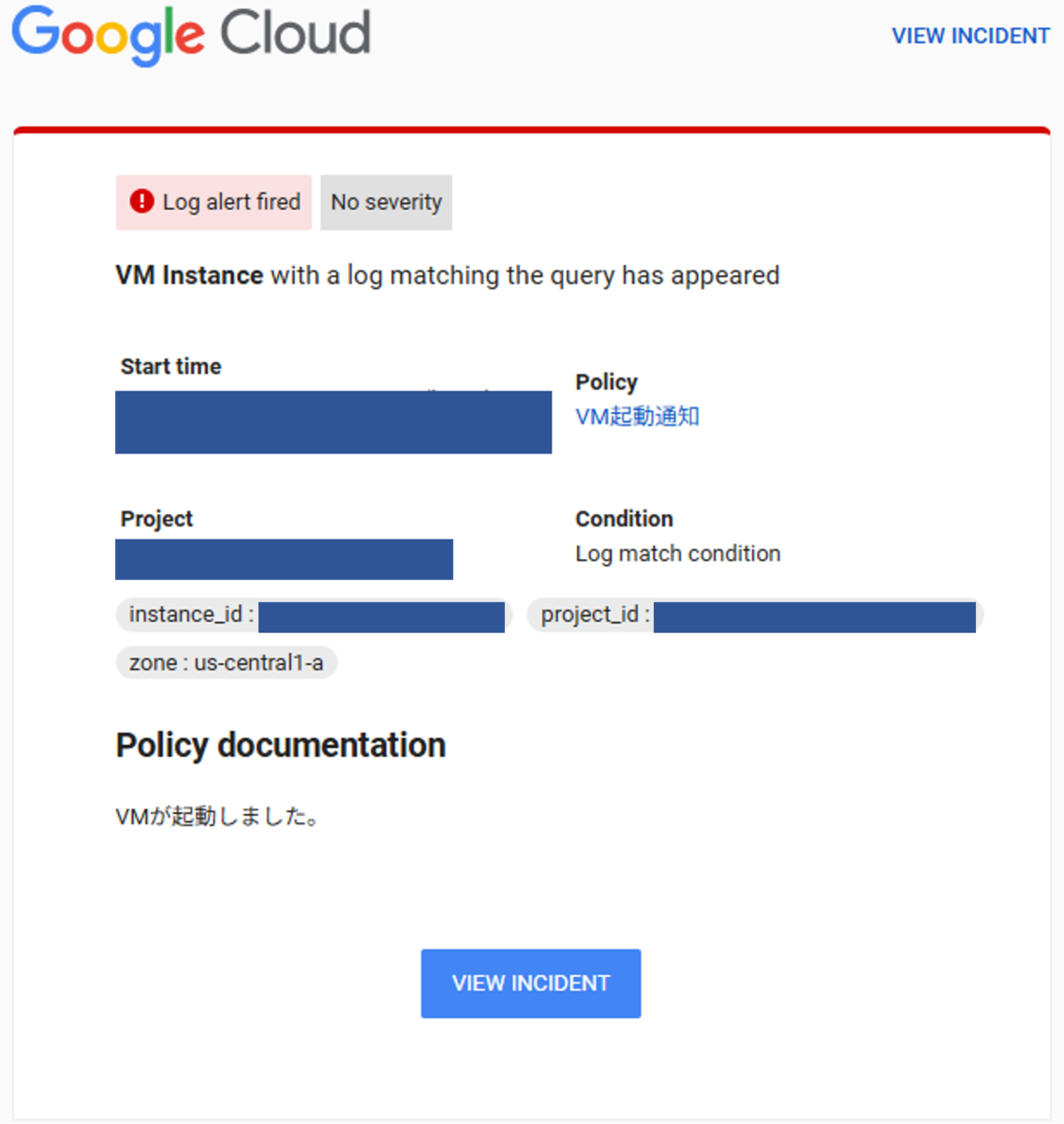Screen dimensions: 1064x1124
Task: Select the No severity badge
Action: pyautogui.click(x=386, y=202)
